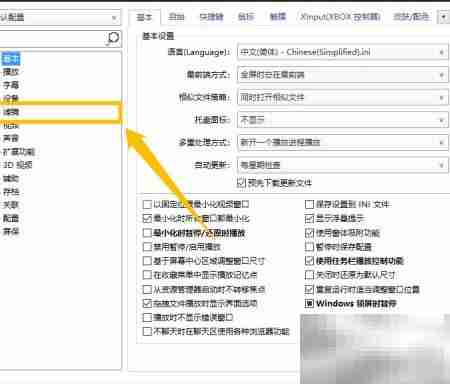
Task: Enable 基于屏幕中心区域调整窗口尺寸 checkbox
Action: (x=147, y=261)
